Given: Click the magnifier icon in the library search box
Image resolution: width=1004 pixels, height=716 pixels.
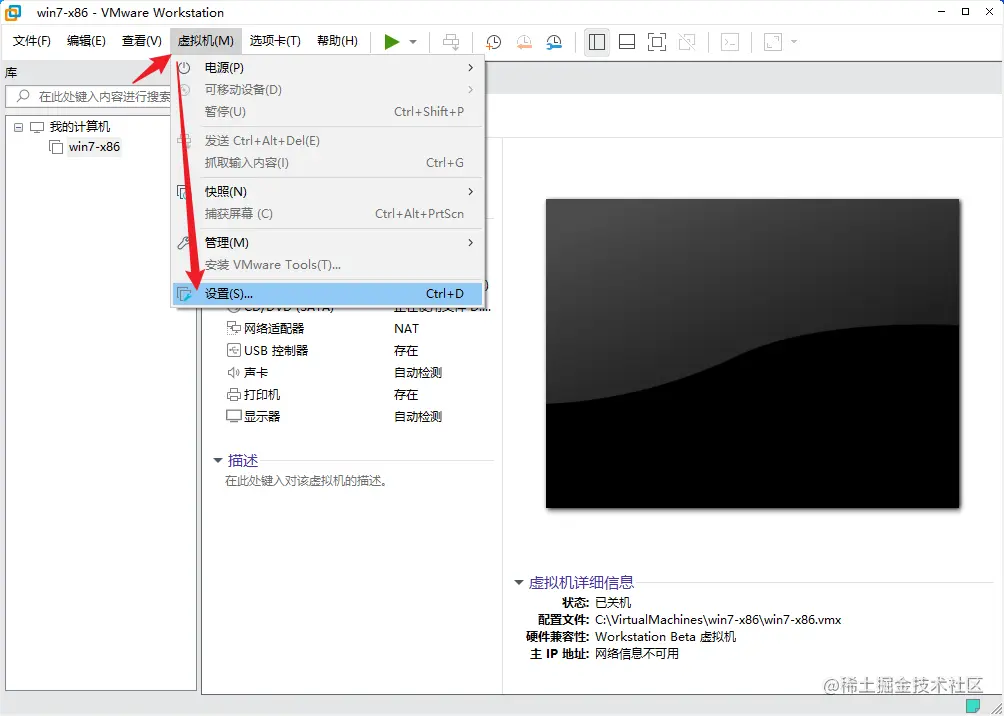Looking at the screenshot, I should (x=23, y=96).
